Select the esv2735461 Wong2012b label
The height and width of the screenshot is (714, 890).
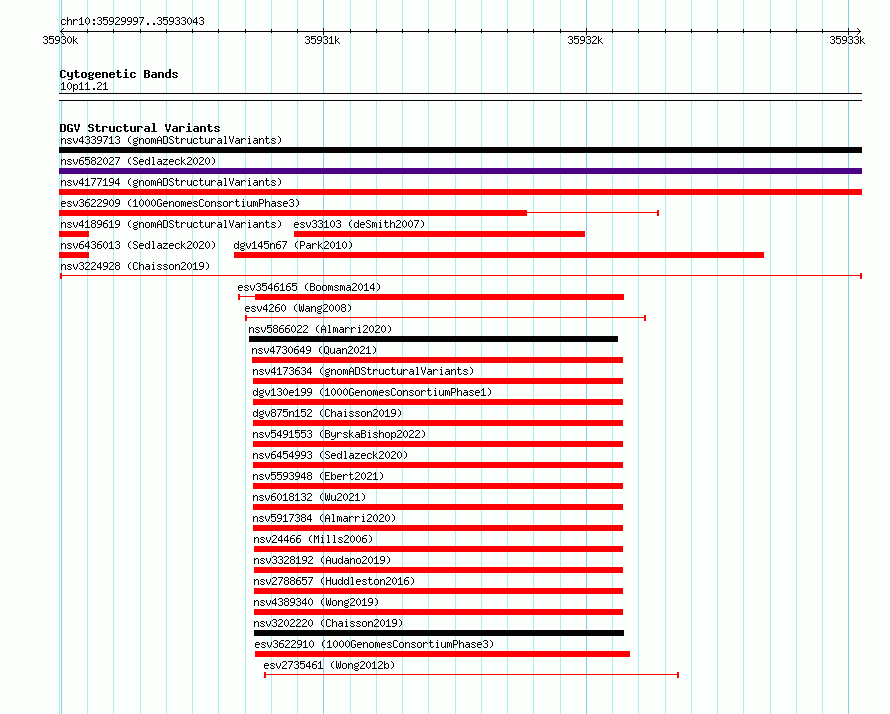[329, 665]
